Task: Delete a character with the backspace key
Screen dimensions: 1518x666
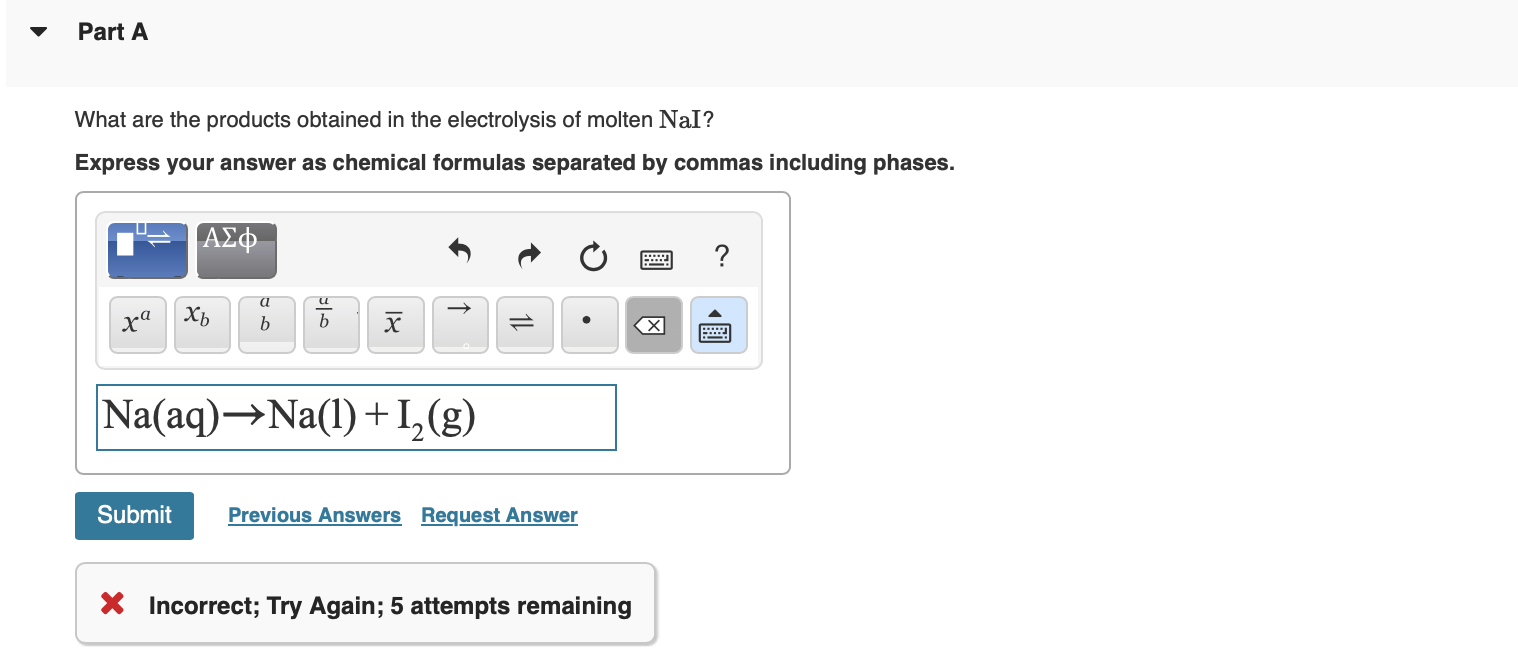Action: point(654,324)
